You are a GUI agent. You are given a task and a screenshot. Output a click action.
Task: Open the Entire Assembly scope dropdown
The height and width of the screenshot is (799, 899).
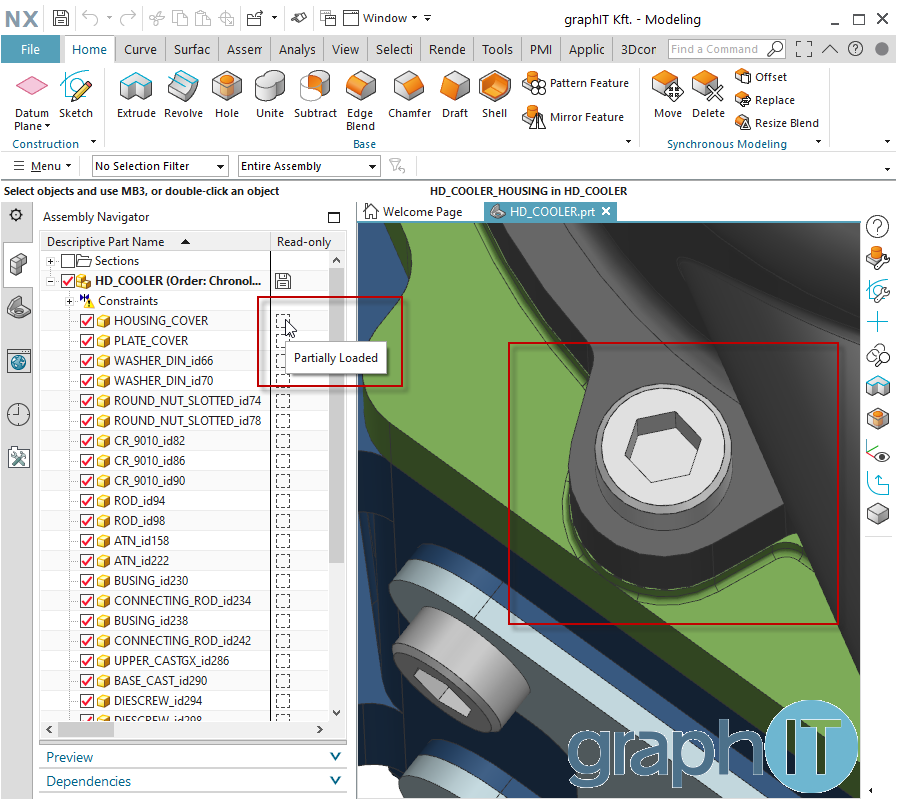coord(307,166)
